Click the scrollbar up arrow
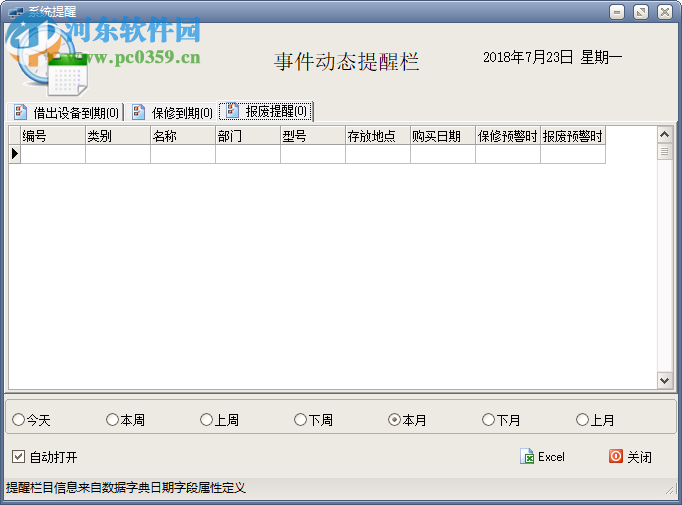The width and height of the screenshot is (682, 505). pos(664,135)
